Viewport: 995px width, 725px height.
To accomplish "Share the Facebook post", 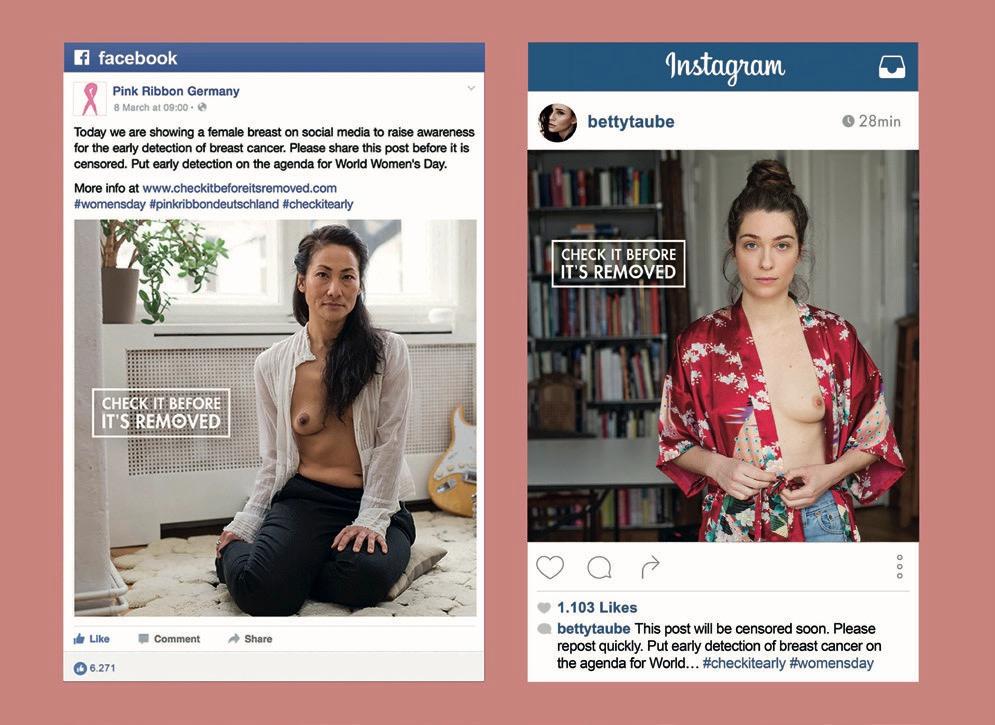I will point(250,639).
